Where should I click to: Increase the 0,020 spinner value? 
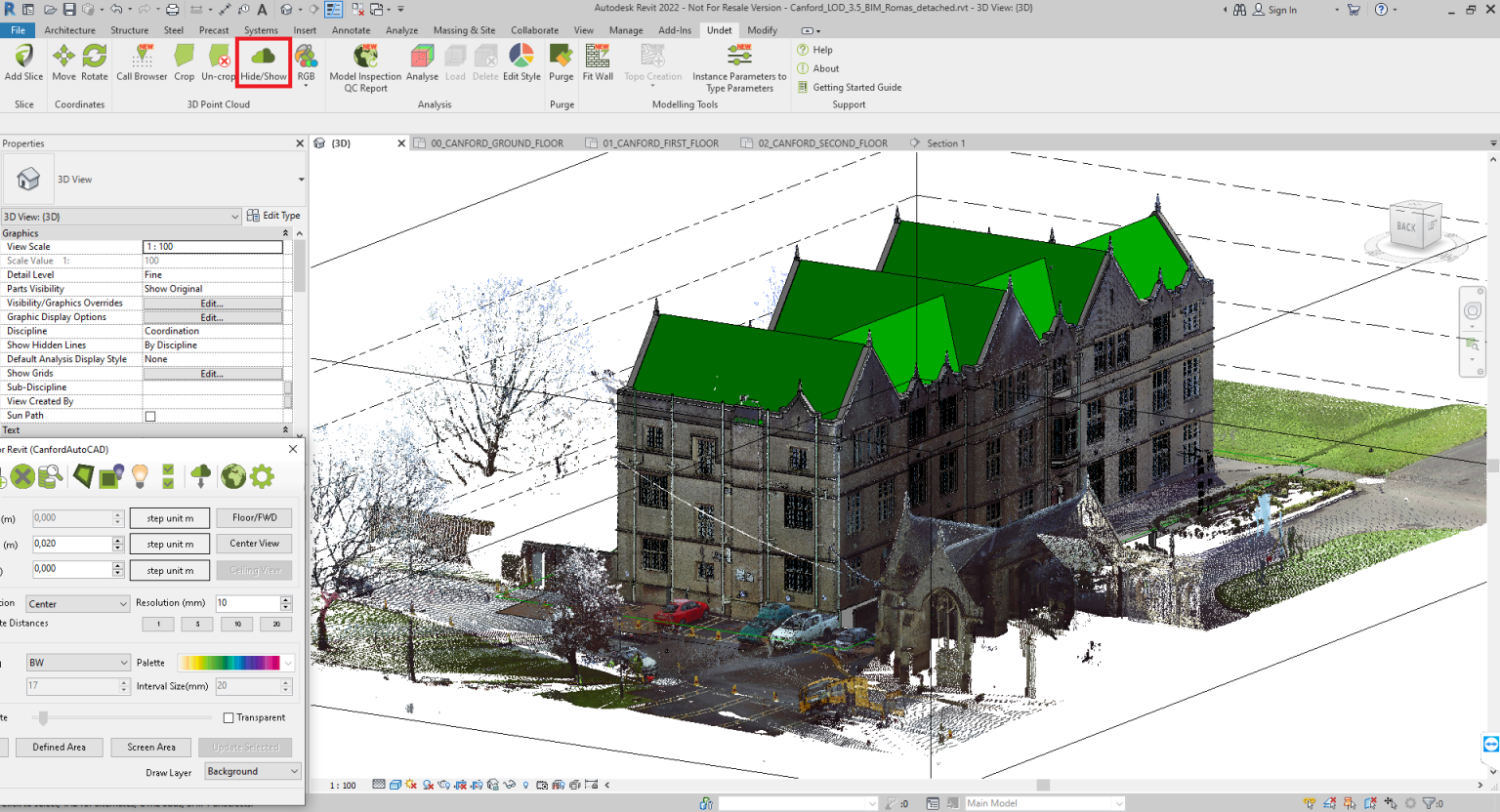[118, 540]
